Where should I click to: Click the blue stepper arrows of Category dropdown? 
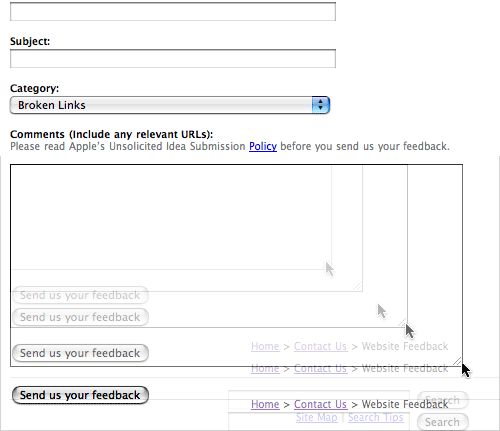point(321,105)
